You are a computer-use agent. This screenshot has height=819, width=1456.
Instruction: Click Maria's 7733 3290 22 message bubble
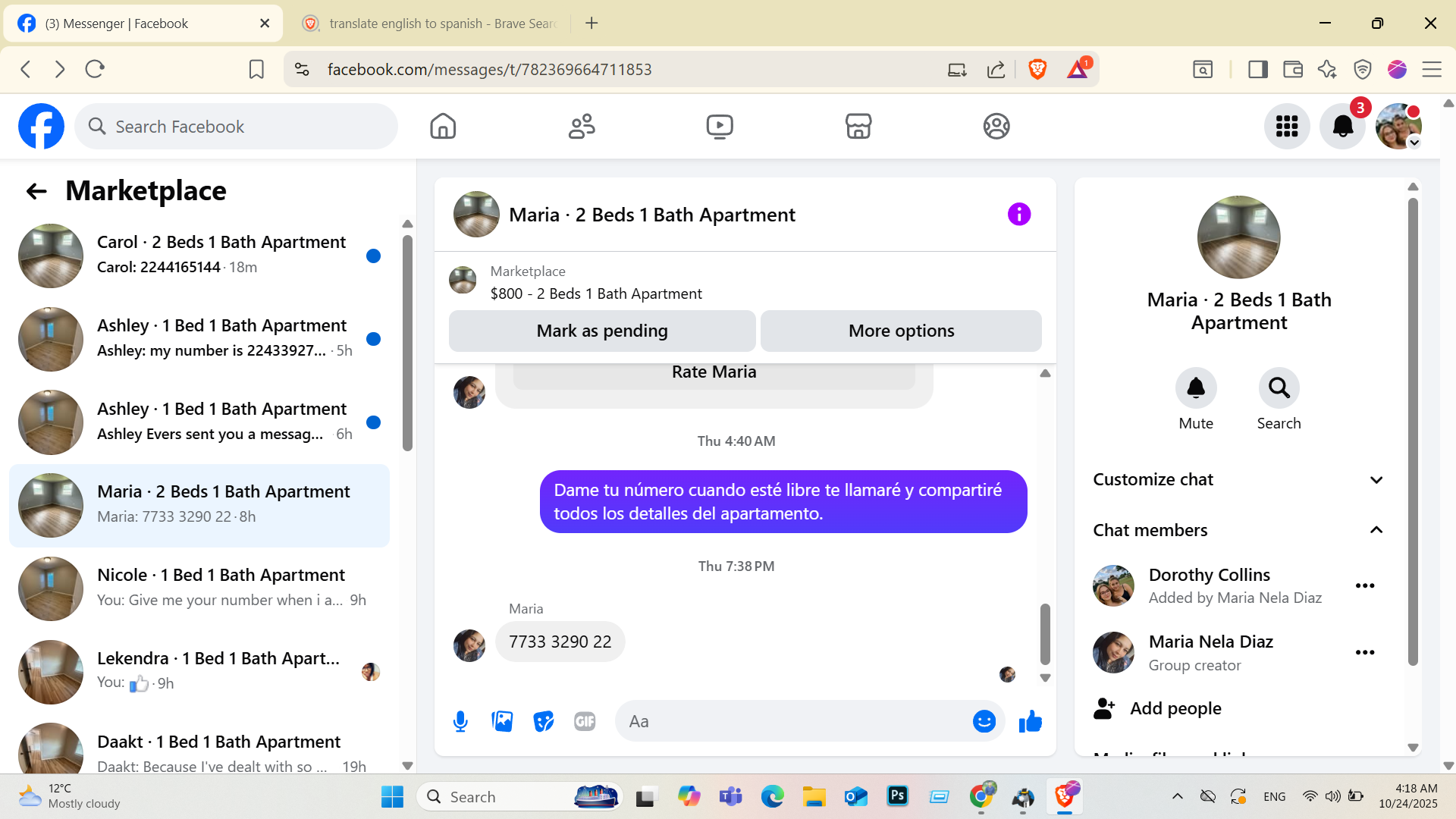point(560,642)
